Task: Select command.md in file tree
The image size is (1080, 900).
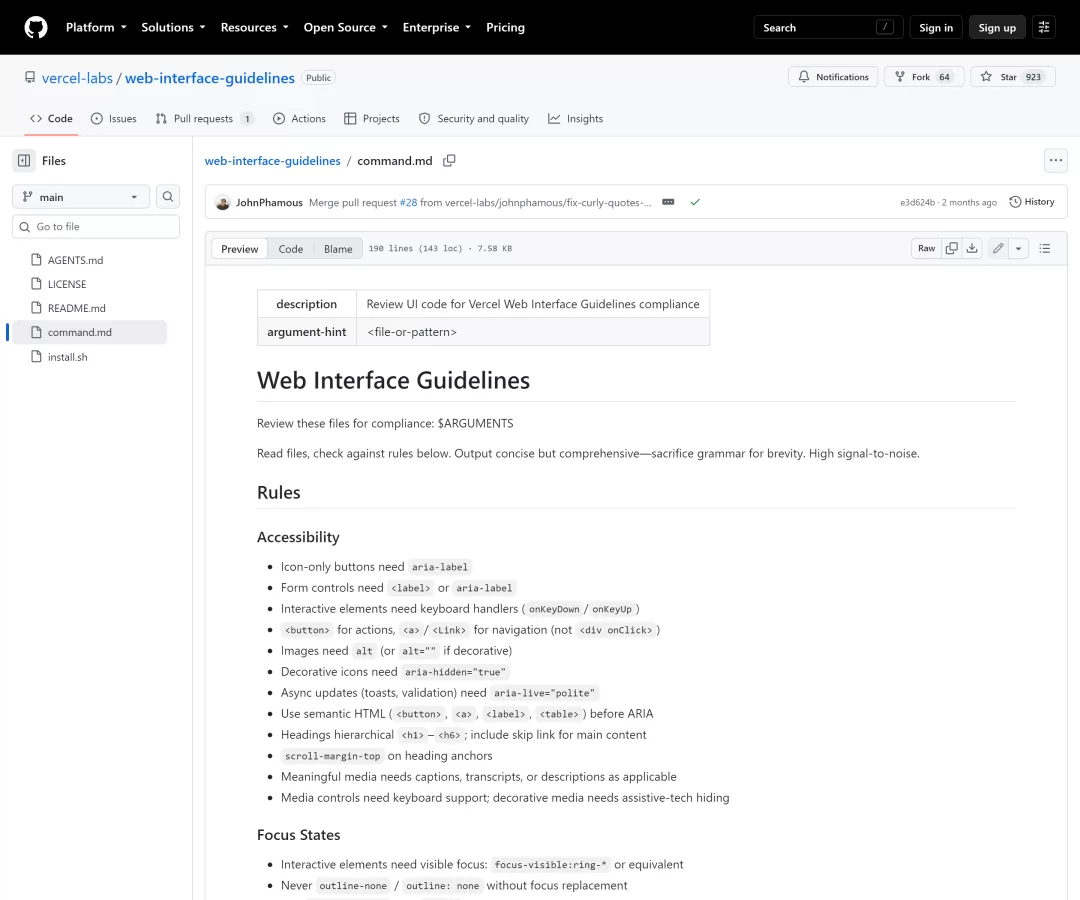Action: click(88, 332)
